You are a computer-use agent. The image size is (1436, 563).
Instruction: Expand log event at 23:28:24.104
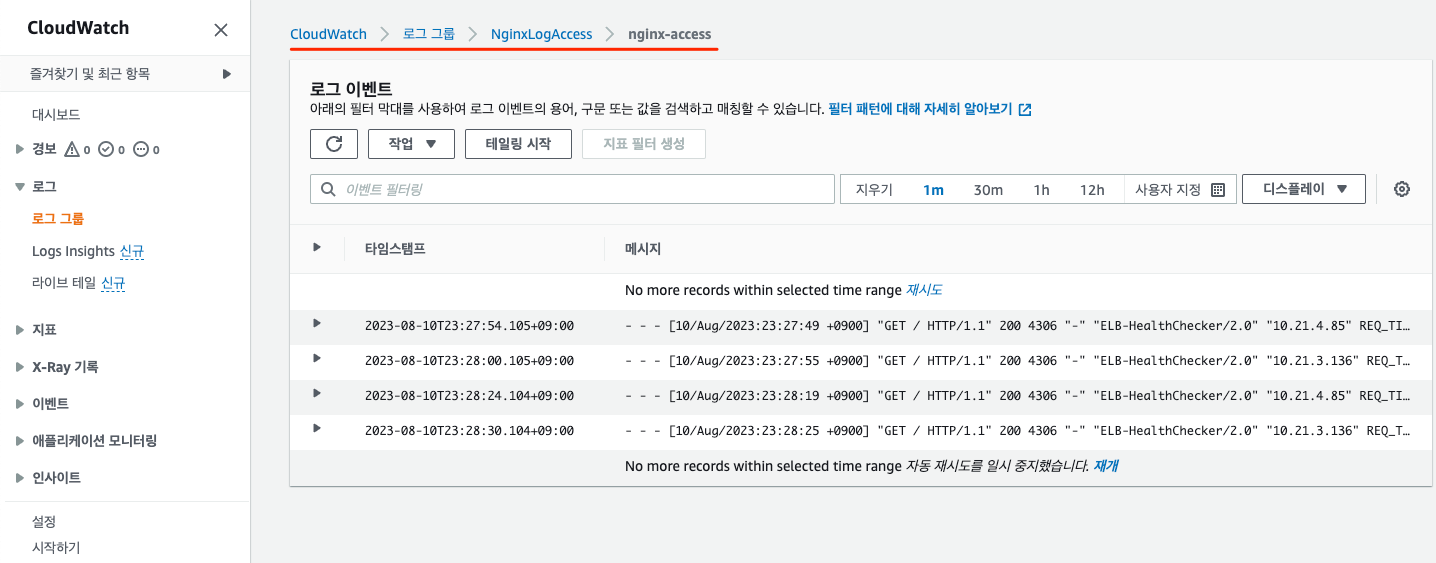click(317, 393)
